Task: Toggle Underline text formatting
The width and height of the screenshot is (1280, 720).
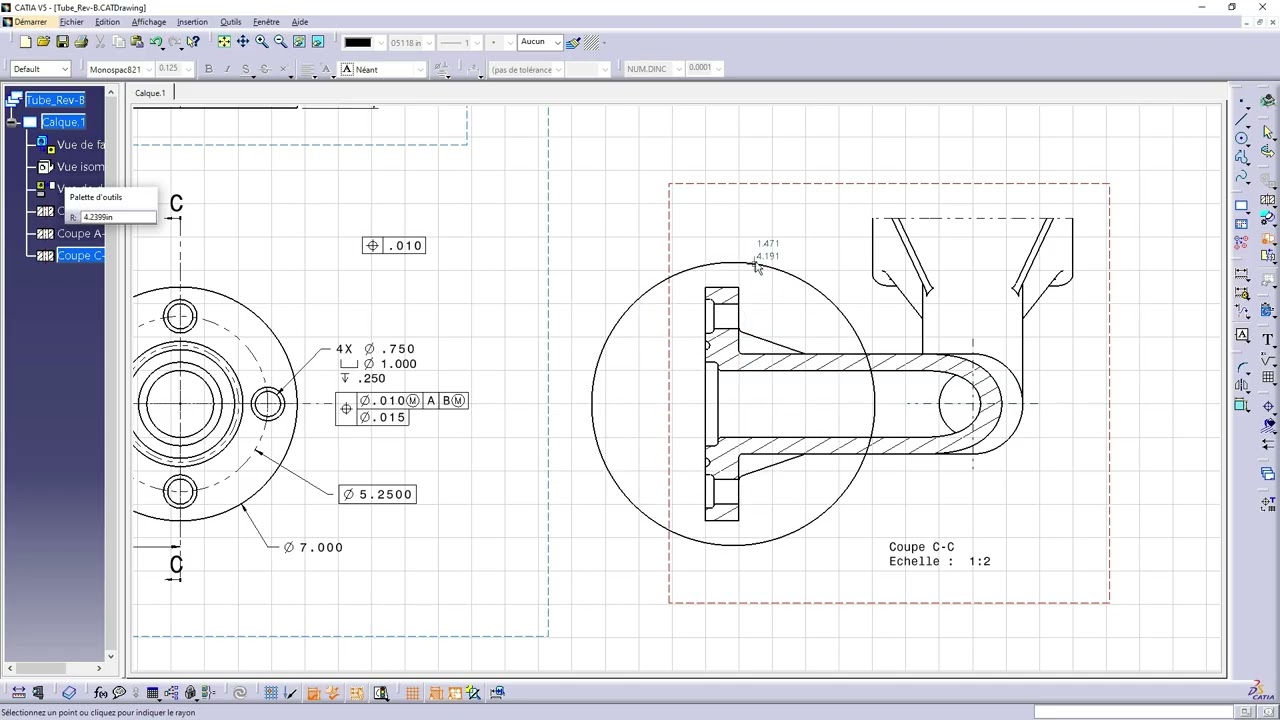Action: 246,69
